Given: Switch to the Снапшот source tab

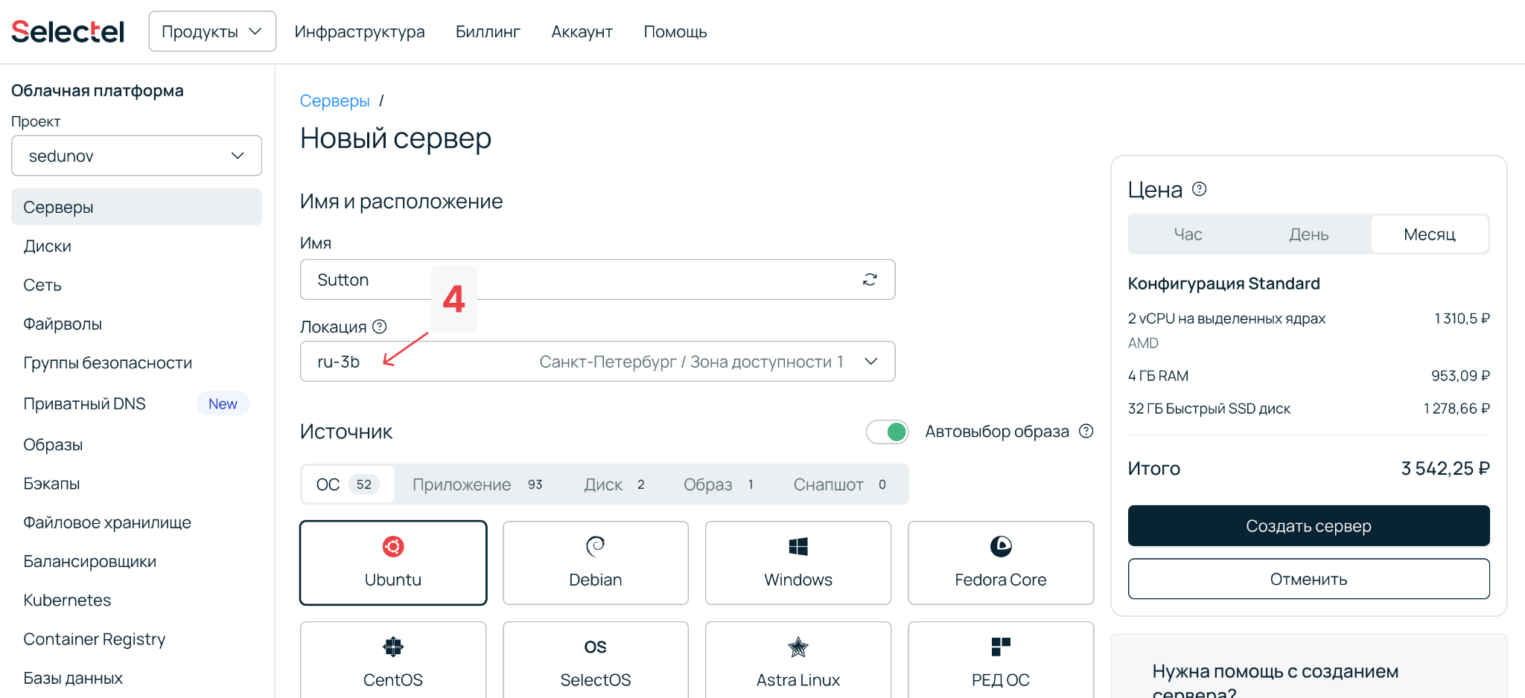Looking at the screenshot, I should point(841,485).
